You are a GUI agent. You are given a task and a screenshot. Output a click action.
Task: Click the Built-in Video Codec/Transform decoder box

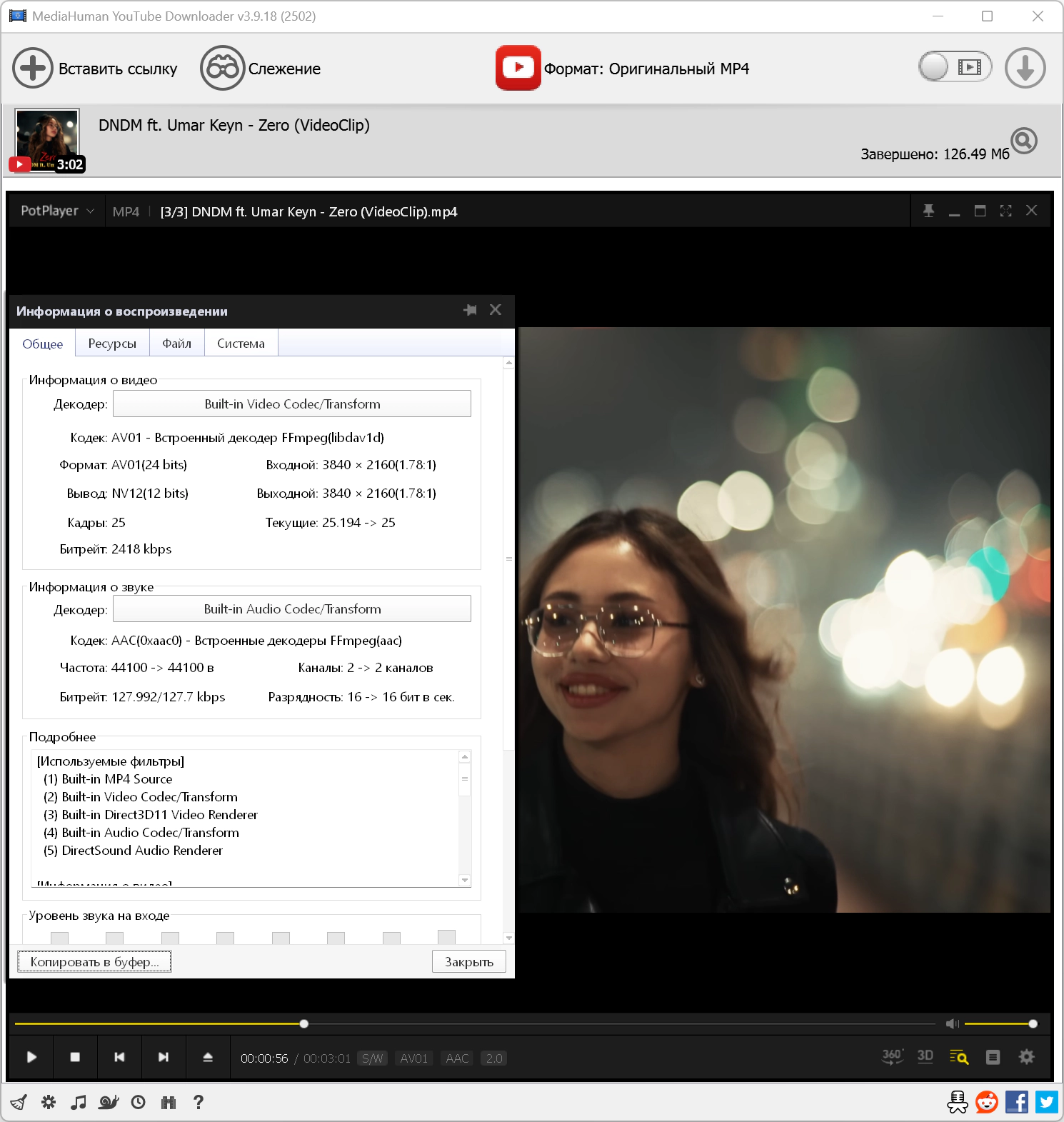[x=292, y=404]
